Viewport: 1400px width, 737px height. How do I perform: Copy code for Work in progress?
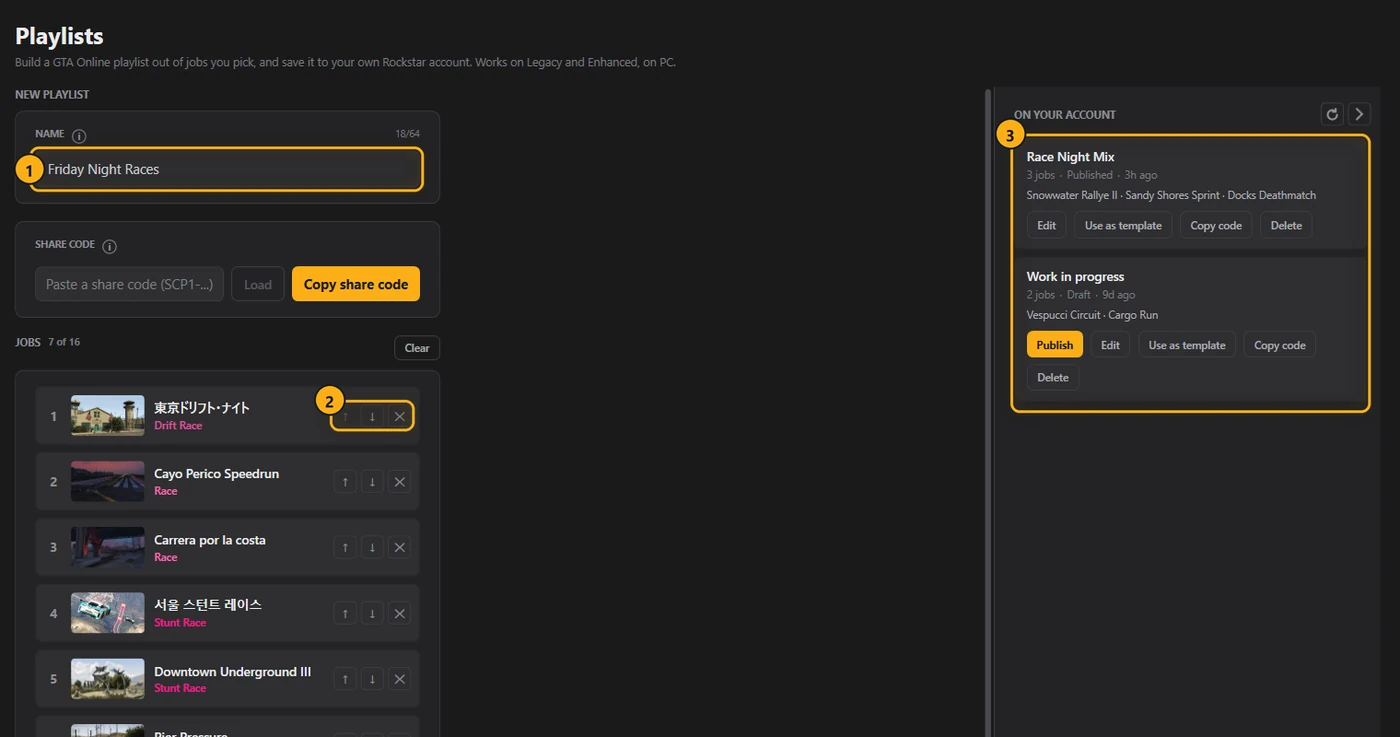click(x=1280, y=345)
